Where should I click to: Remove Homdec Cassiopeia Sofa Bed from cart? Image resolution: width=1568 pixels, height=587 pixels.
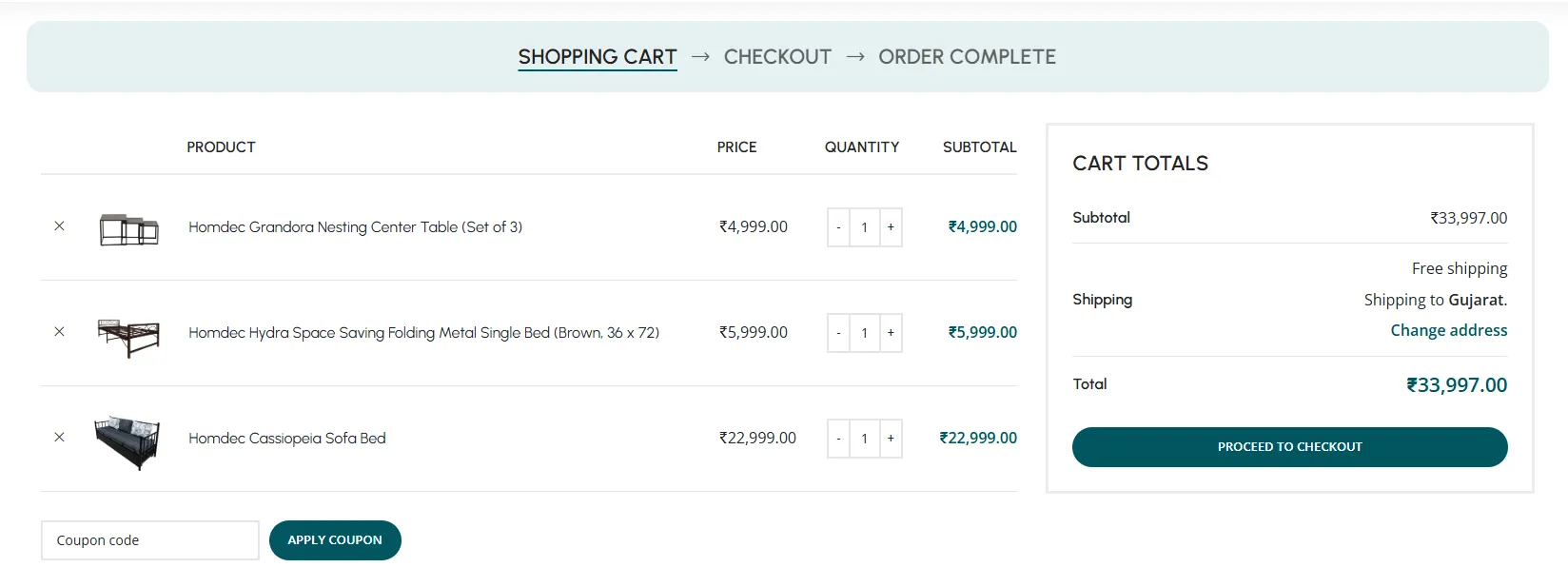click(x=59, y=438)
